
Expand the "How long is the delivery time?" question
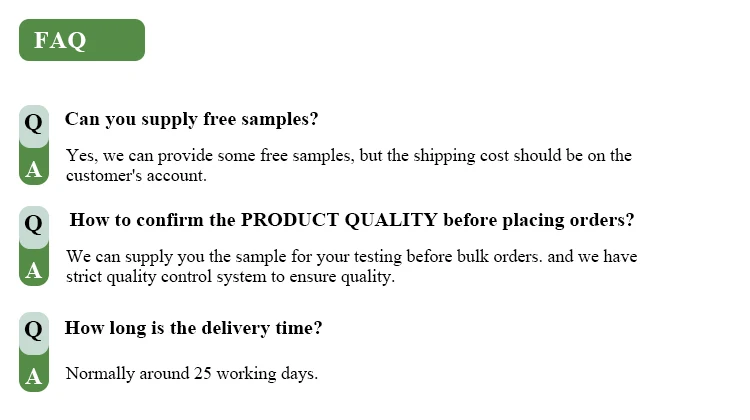(x=194, y=328)
